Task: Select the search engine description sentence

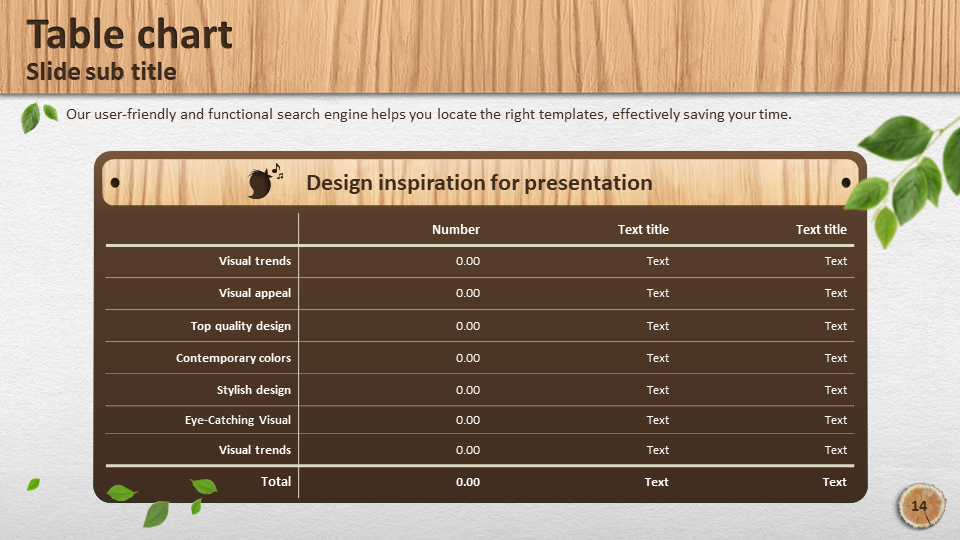Action: coord(428,114)
